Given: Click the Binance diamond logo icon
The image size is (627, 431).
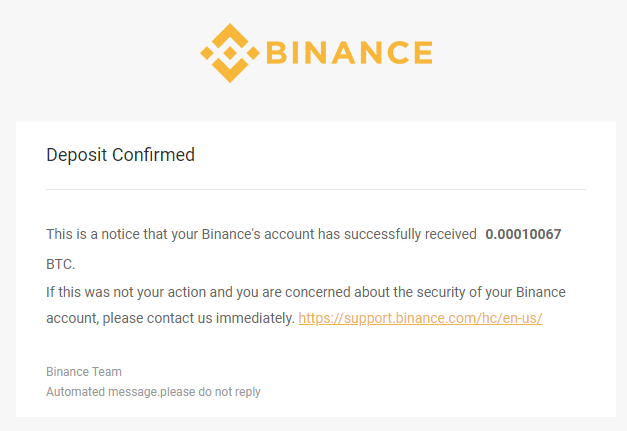Looking at the screenshot, I should tap(230, 53).
